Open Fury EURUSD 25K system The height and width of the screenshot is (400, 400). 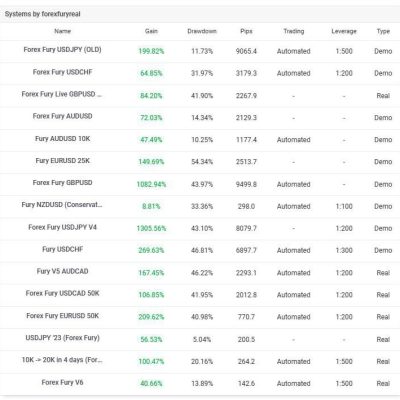[x=62, y=160]
